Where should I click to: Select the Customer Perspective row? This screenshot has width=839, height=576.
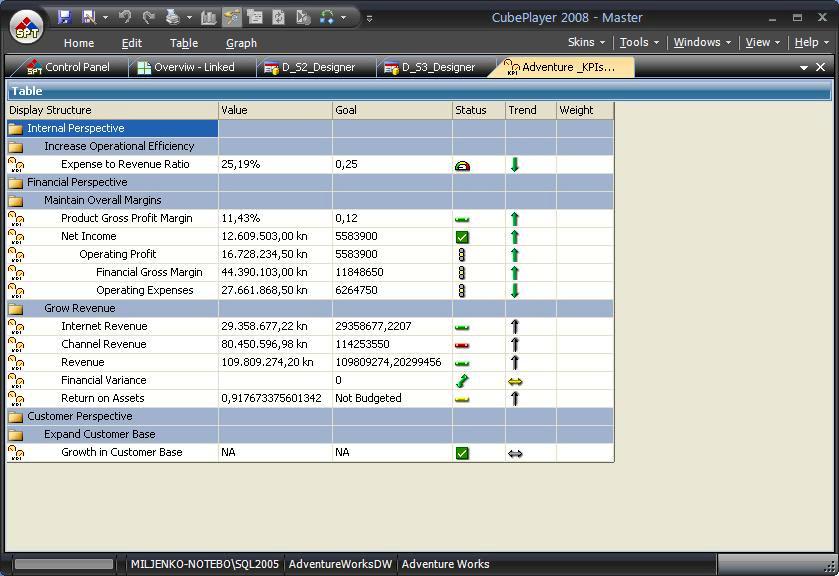point(310,416)
